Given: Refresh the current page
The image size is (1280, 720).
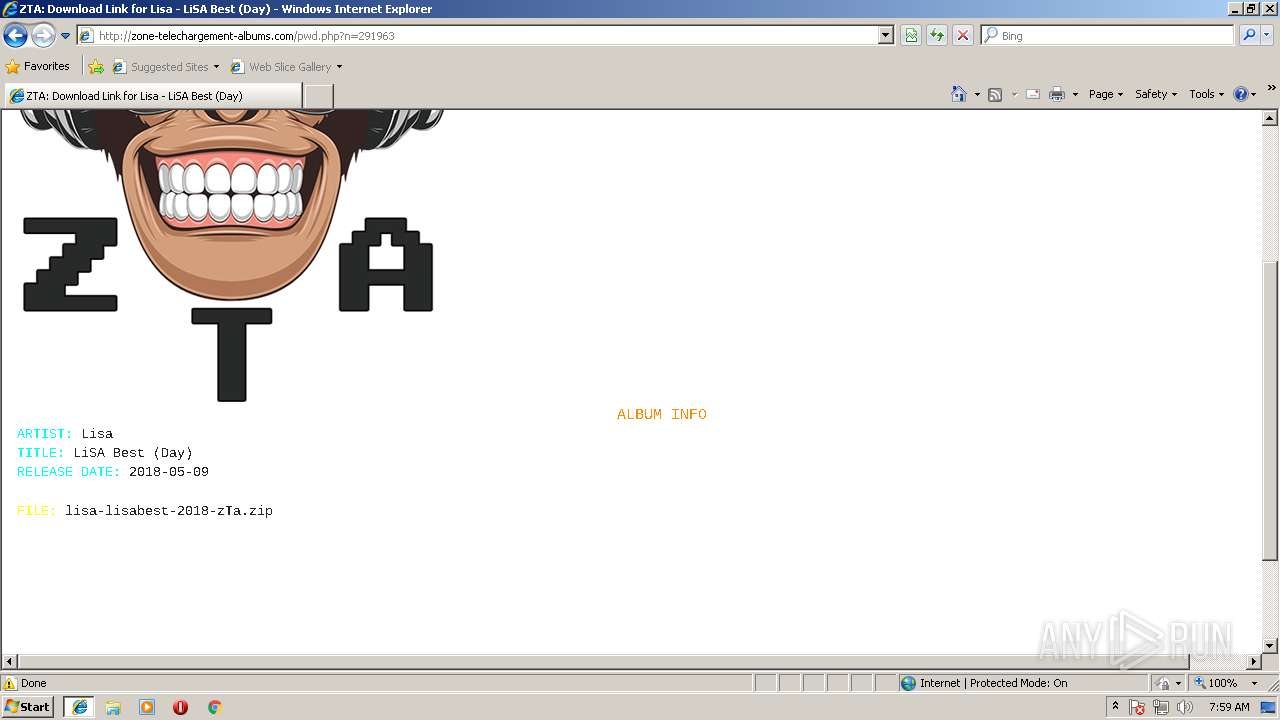Looking at the screenshot, I should pyautogui.click(x=937, y=35).
